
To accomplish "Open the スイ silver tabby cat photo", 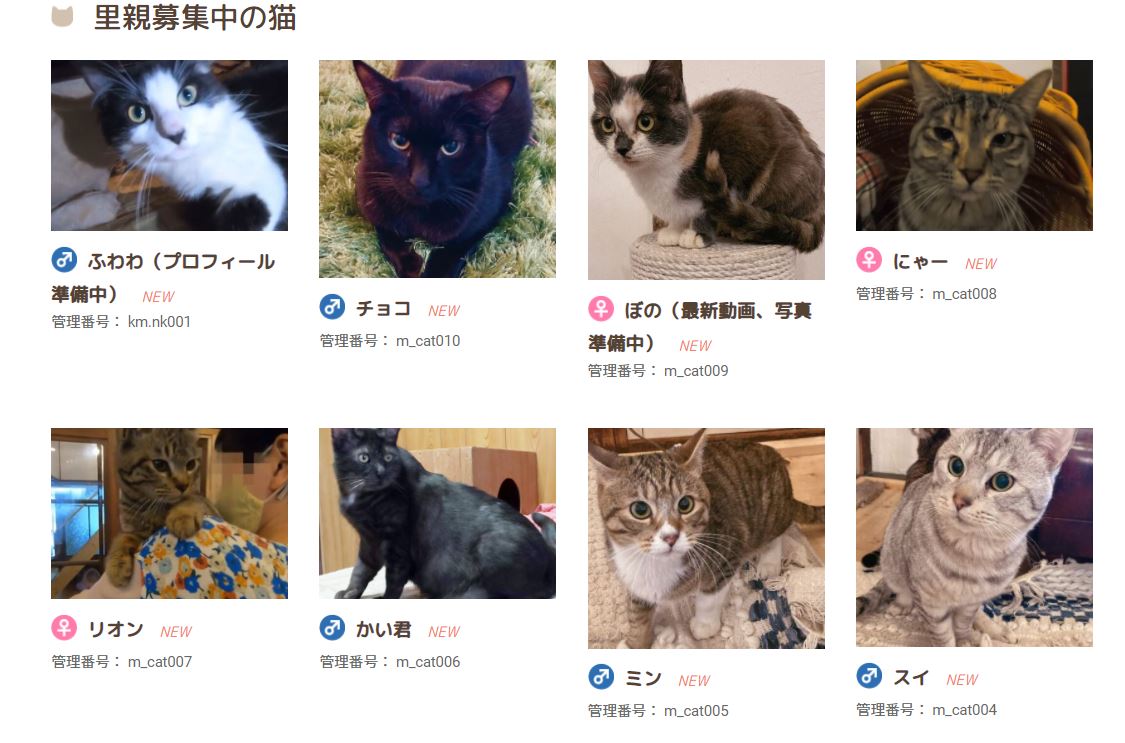I will point(974,538).
